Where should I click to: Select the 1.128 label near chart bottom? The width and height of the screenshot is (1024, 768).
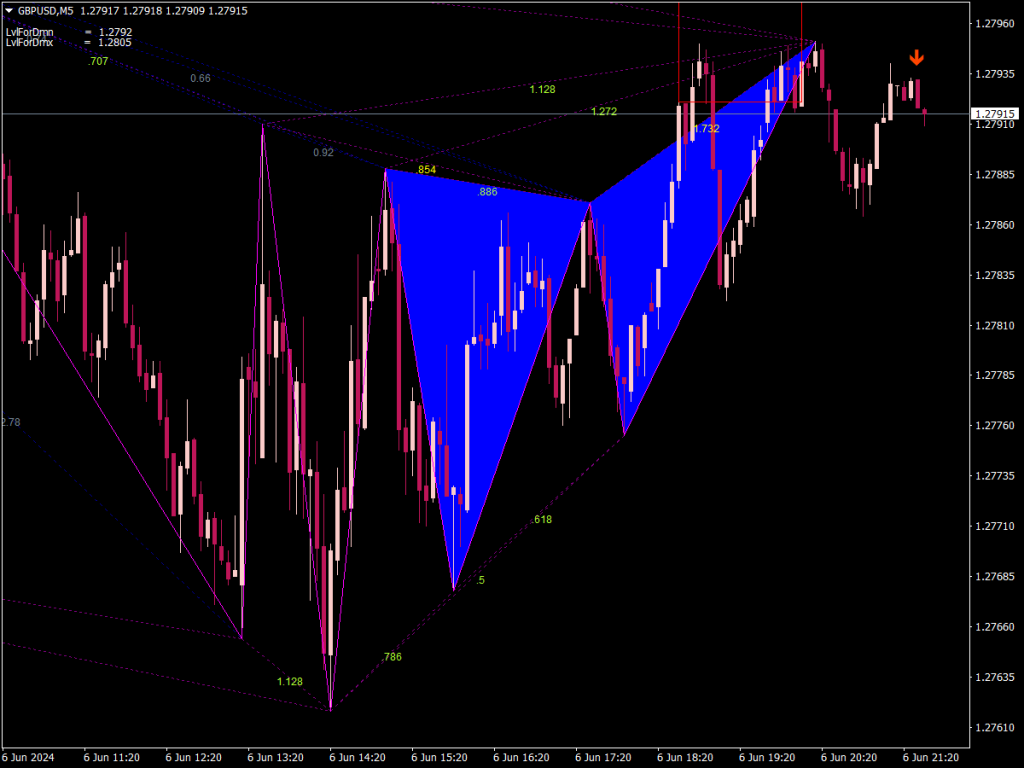pos(288,679)
